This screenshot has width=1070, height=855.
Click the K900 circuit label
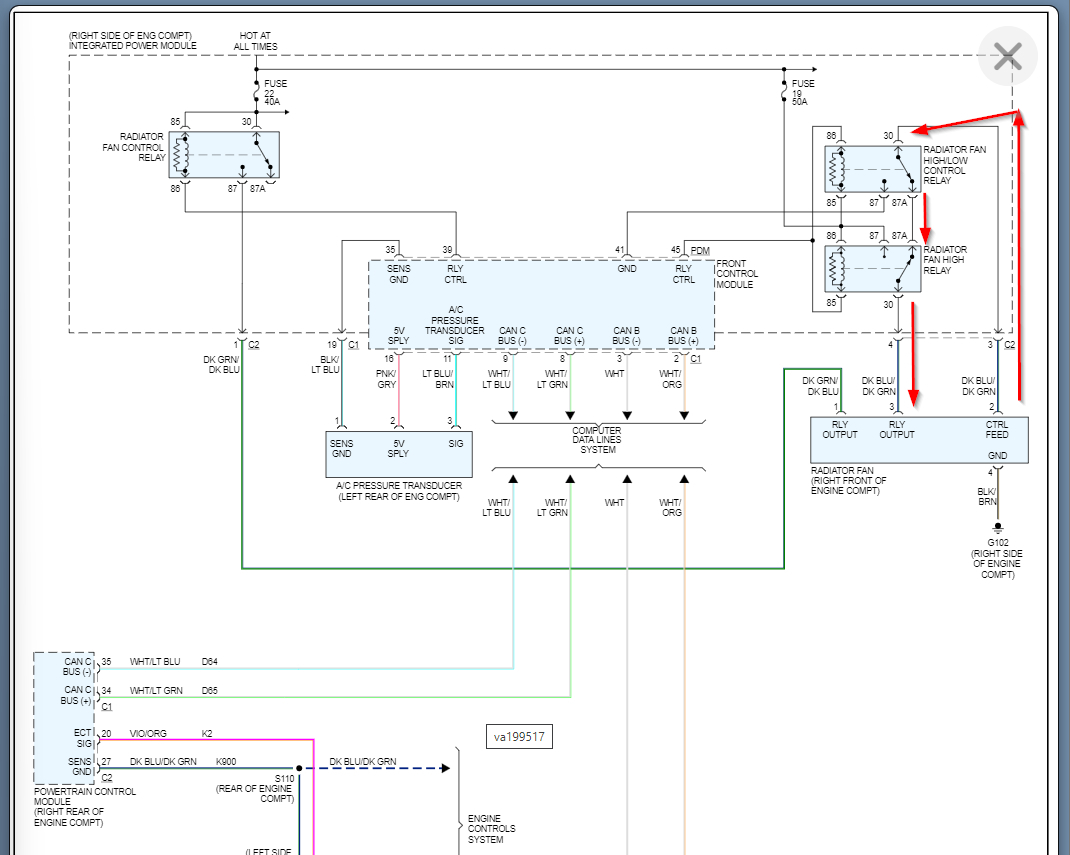227,762
